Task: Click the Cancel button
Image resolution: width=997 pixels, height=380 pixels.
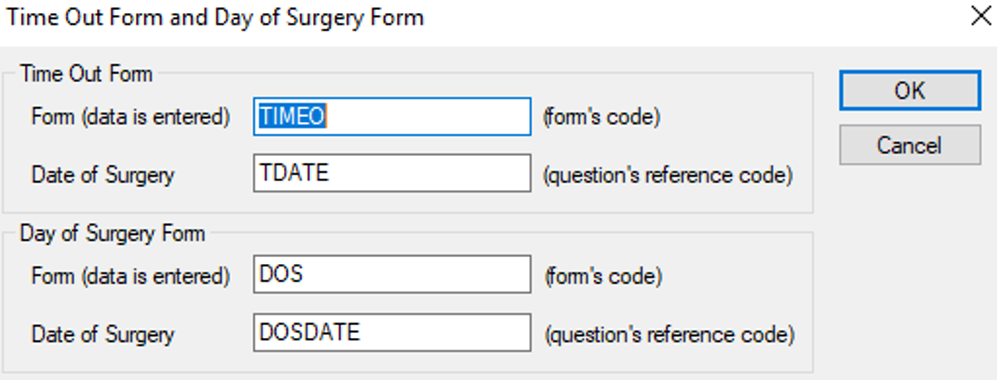Action: (x=910, y=145)
